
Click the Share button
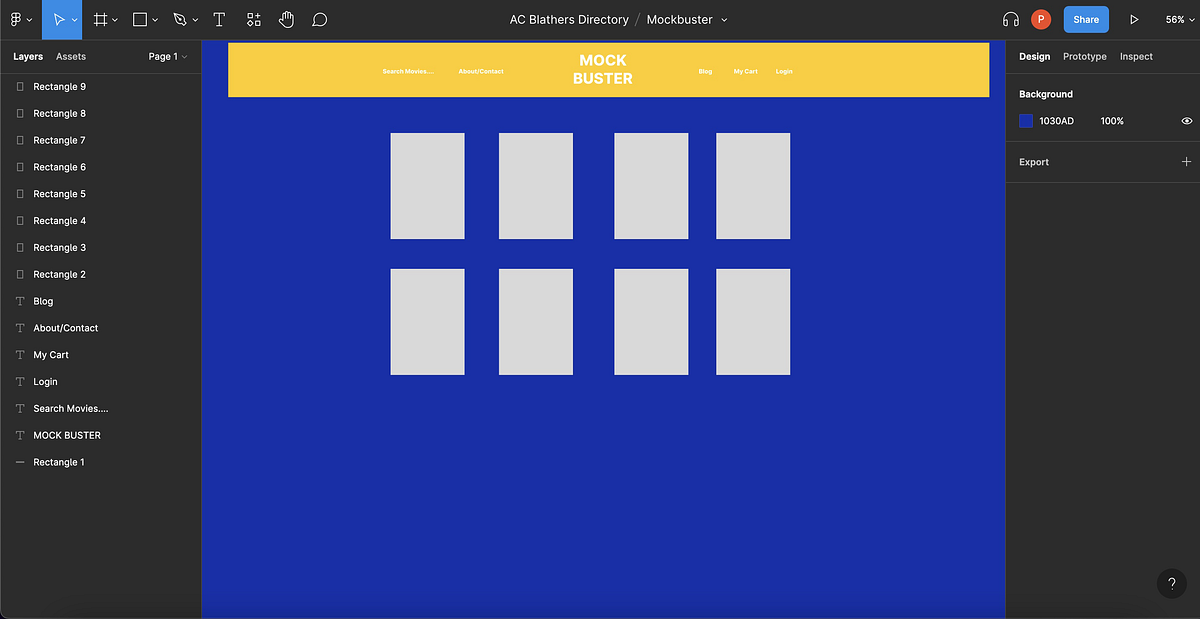(x=1086, y=19)
